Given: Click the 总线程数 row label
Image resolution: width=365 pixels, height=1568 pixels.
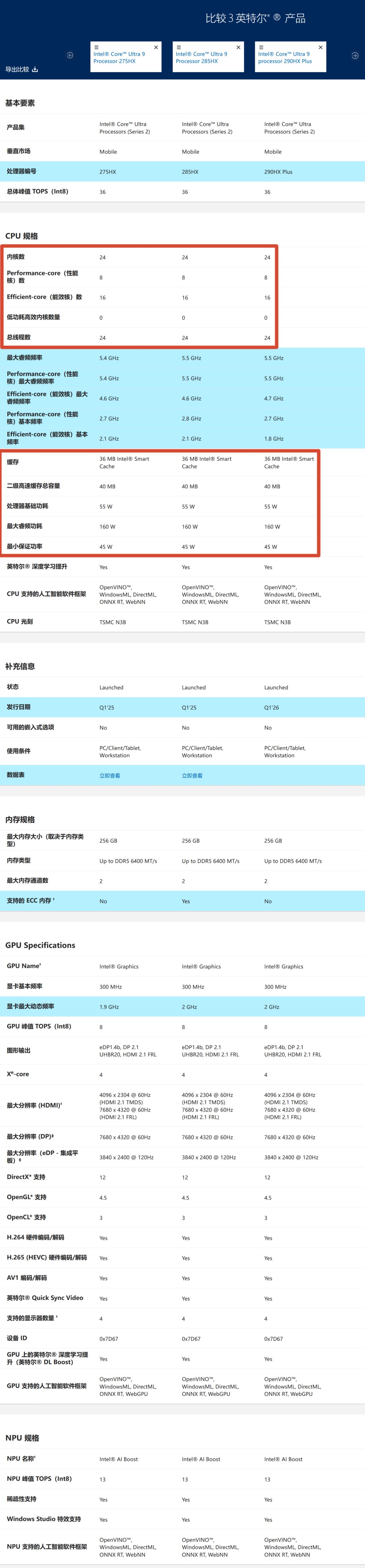Looking at the screenshot, I should coord(18,337).
